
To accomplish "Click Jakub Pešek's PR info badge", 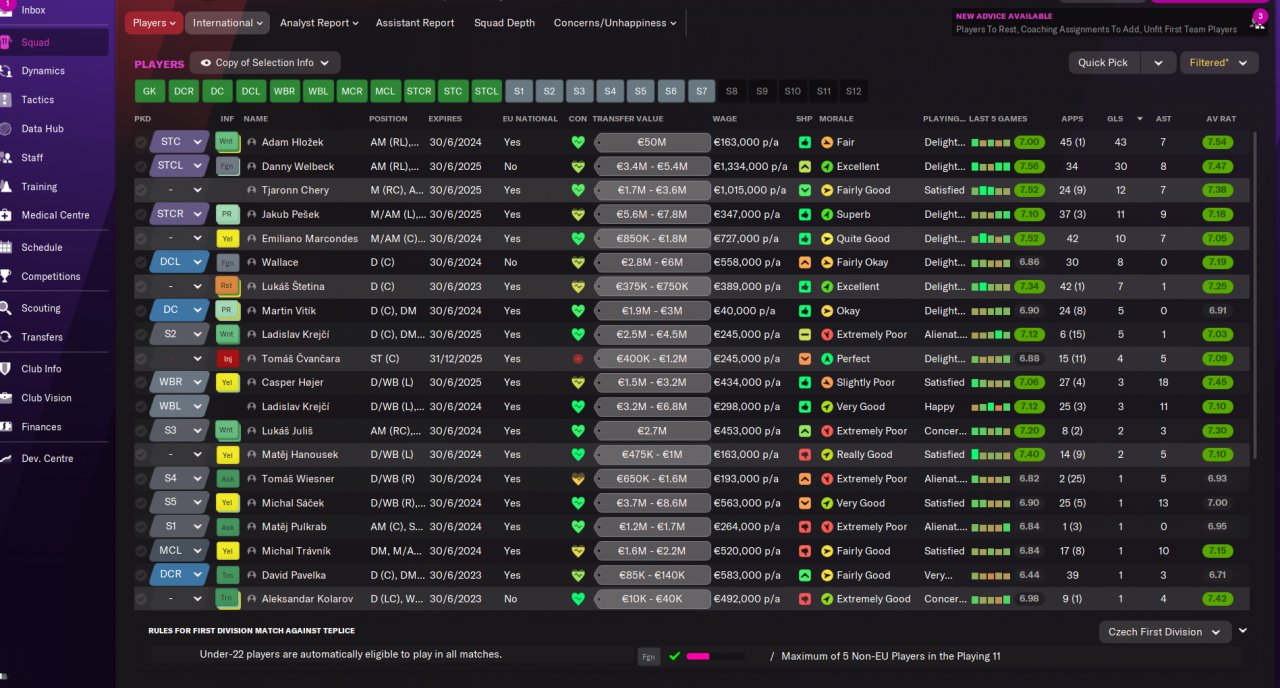I will [x=227, y=214].
